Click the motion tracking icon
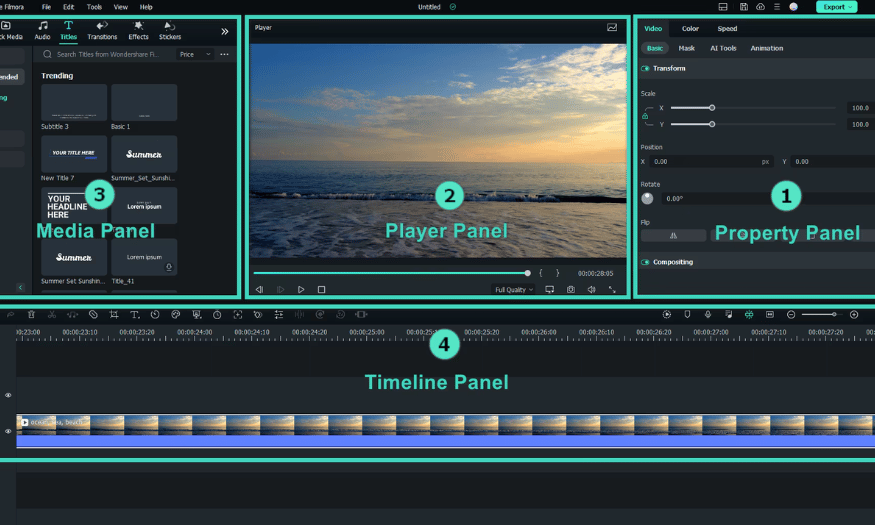 [x=238, y=315]
